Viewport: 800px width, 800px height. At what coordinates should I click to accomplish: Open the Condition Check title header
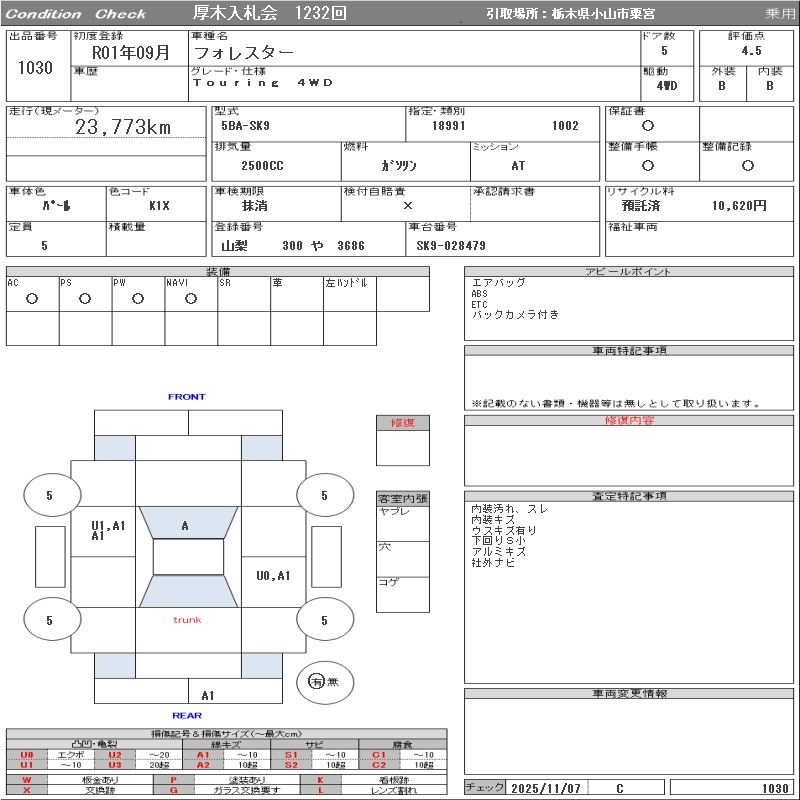point(76,14)
